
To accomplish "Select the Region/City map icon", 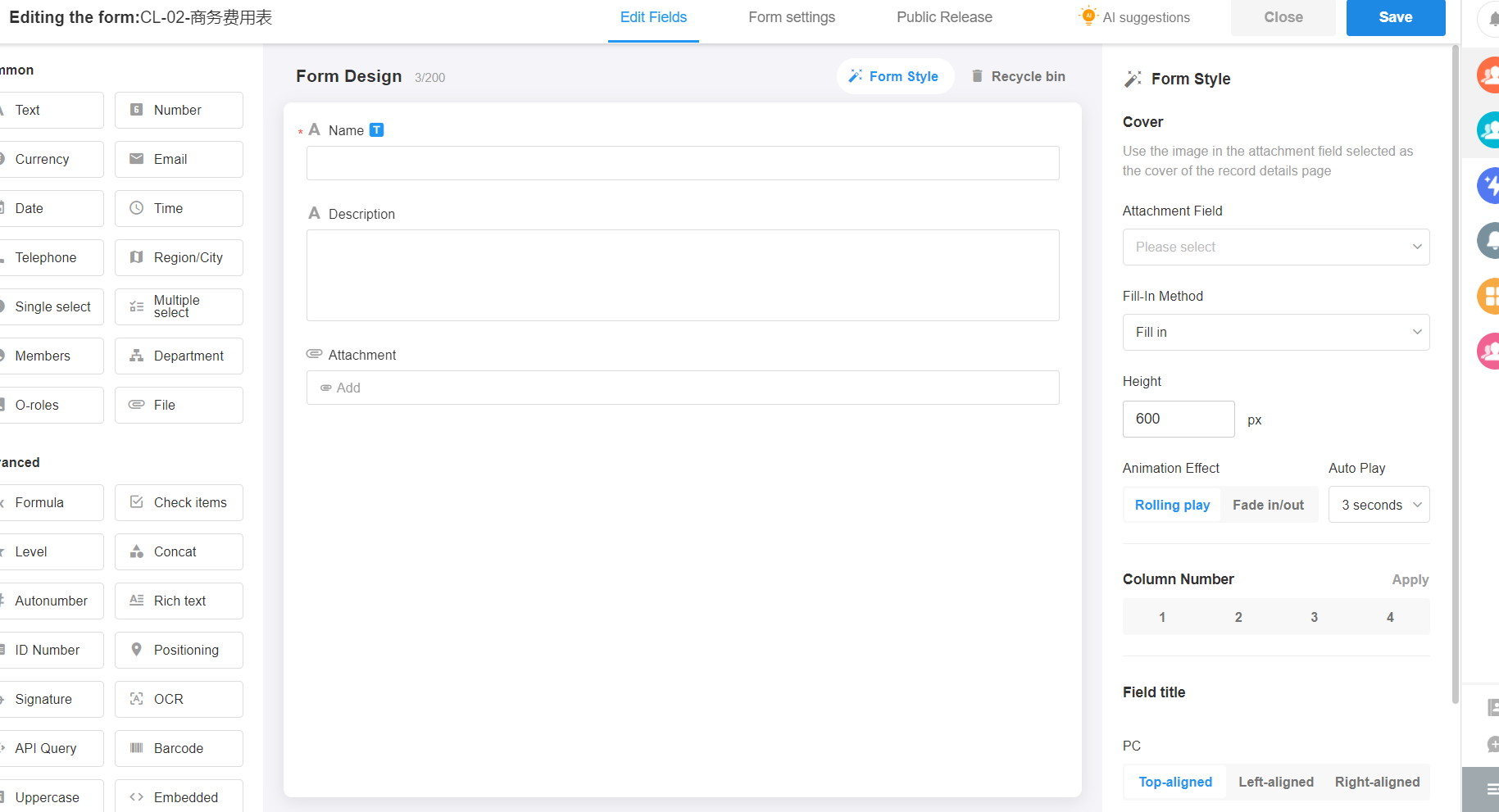I will pos(137,257).
